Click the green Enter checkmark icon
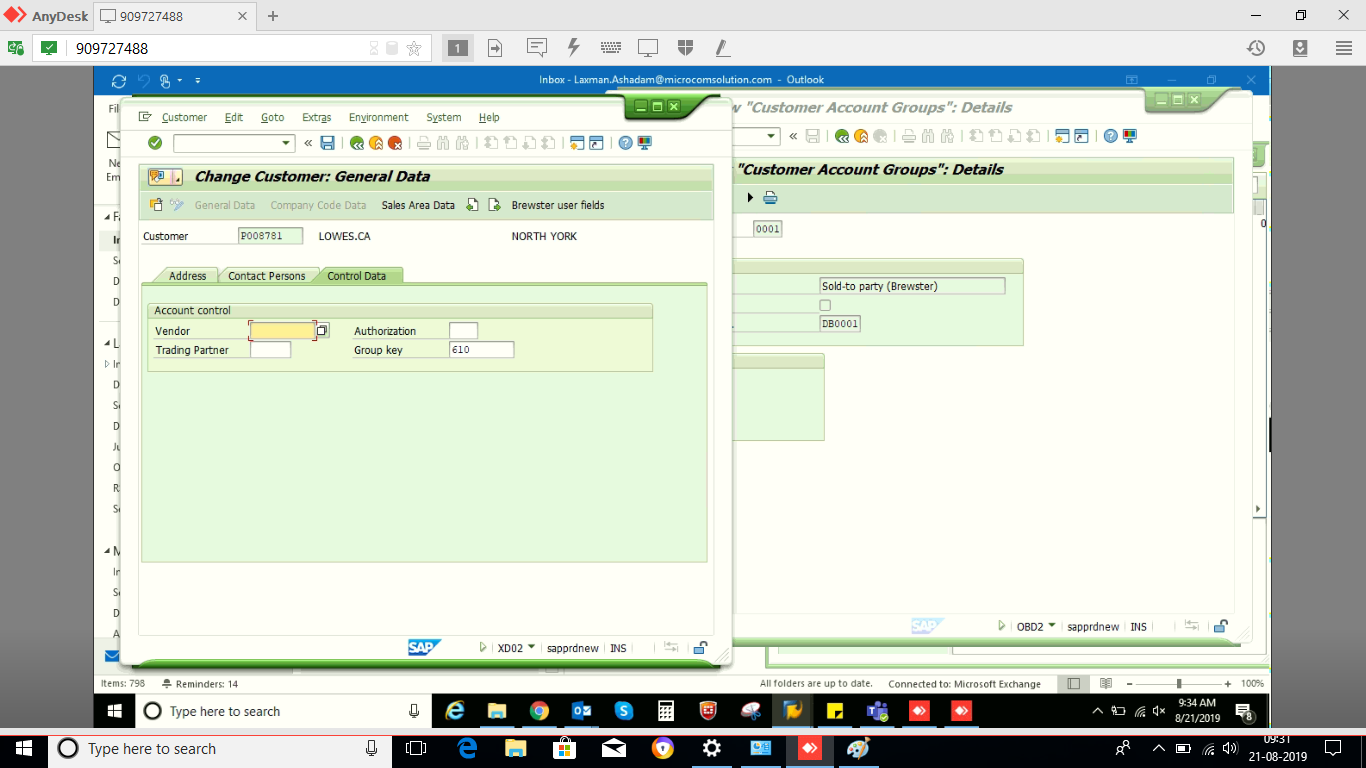 (155, 143)
